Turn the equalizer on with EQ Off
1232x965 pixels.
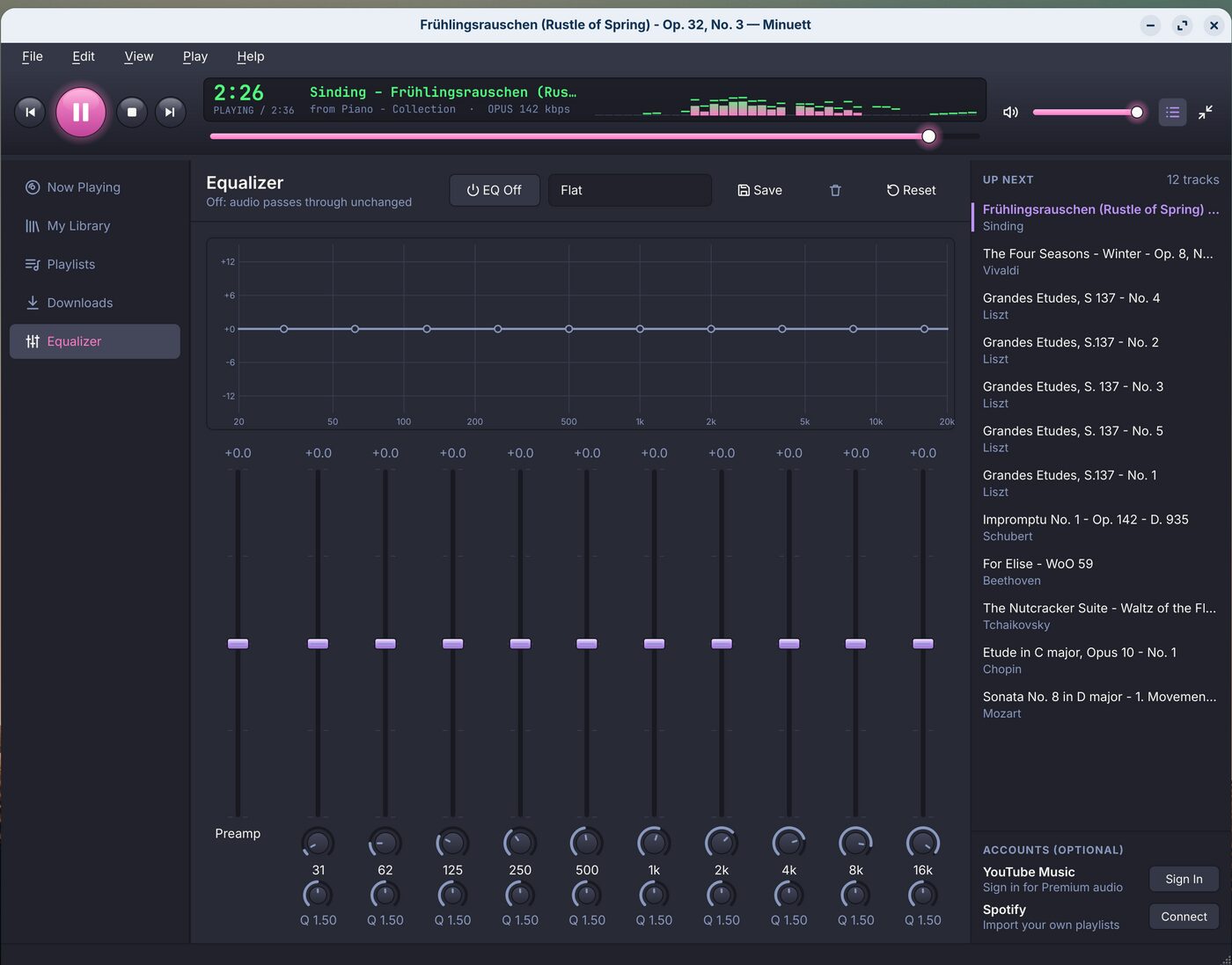click(x=494, y=190)
